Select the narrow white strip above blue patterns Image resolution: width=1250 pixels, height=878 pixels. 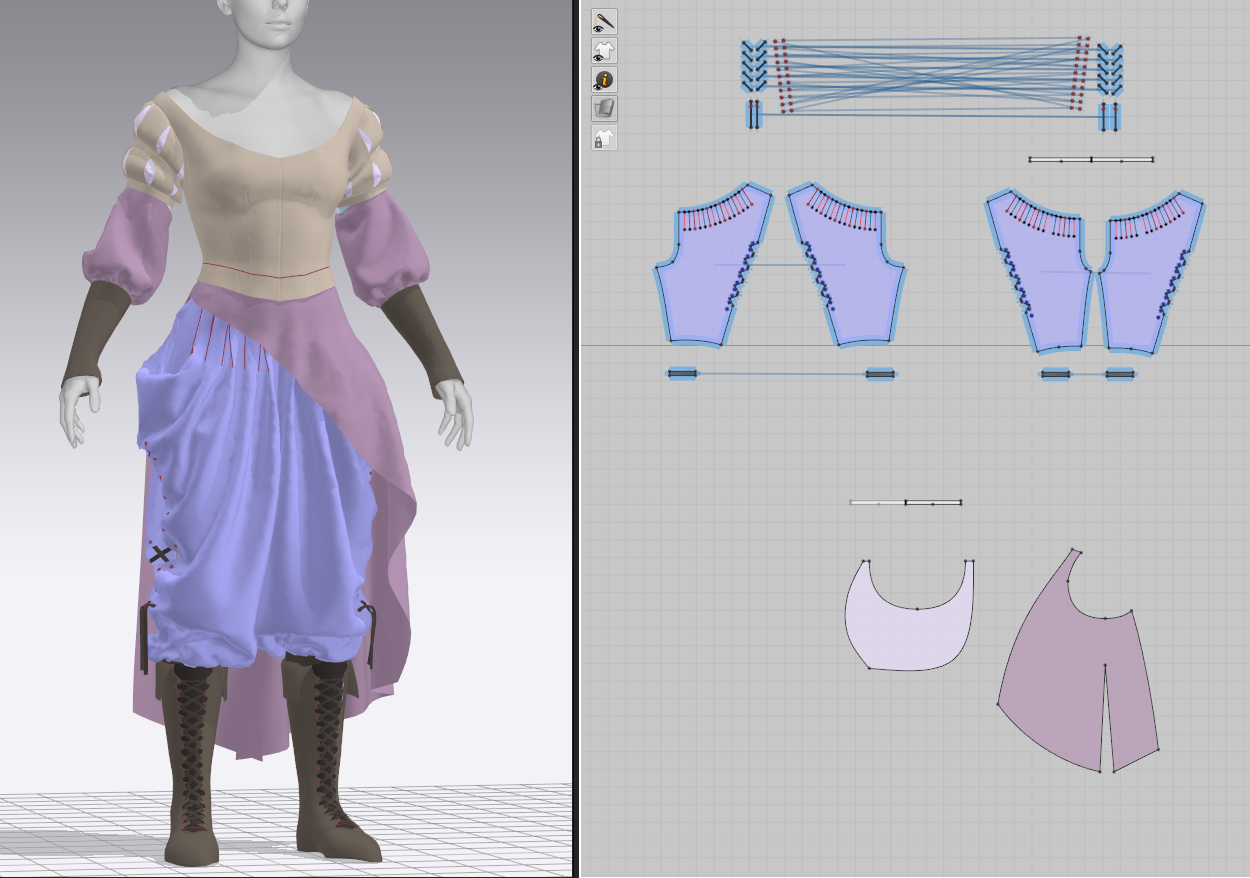click(x=1090, y=160)
